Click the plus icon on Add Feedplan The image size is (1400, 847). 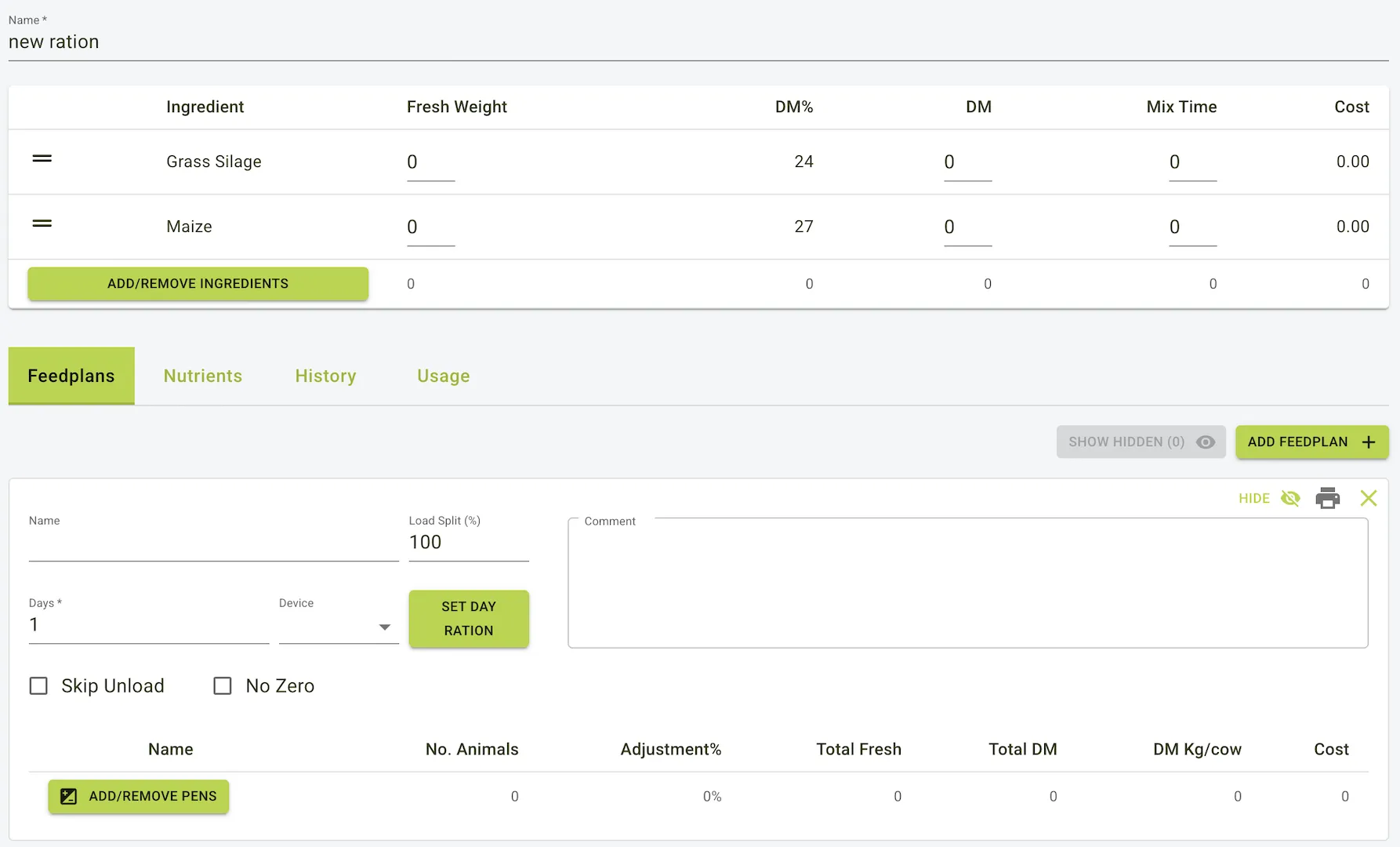pyautogui.click(x=1369, y=442)
